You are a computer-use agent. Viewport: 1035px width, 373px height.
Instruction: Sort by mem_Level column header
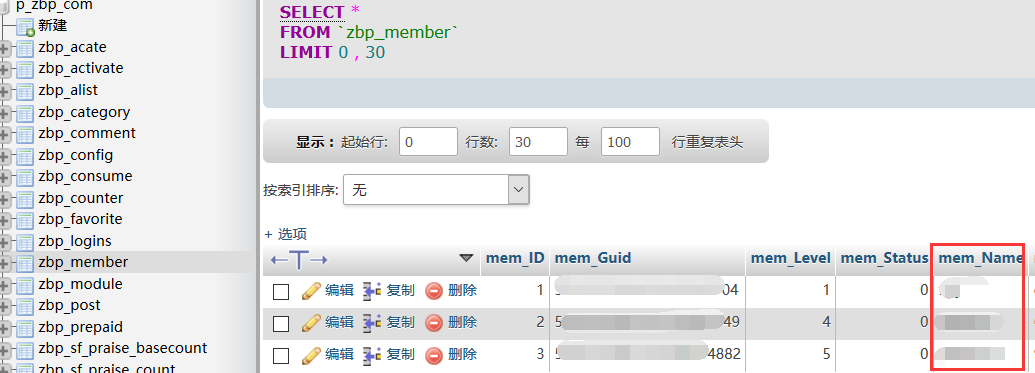click(x=791, y=258)
